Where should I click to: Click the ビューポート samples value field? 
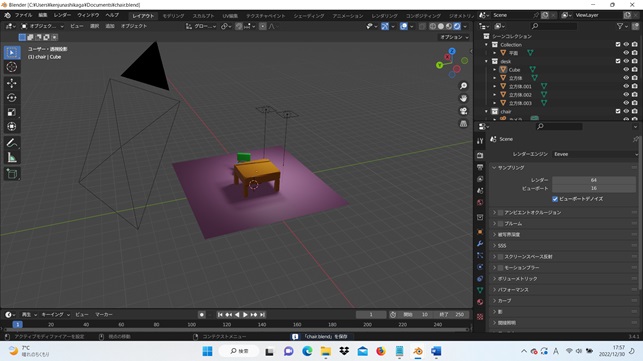click(594, 188)
